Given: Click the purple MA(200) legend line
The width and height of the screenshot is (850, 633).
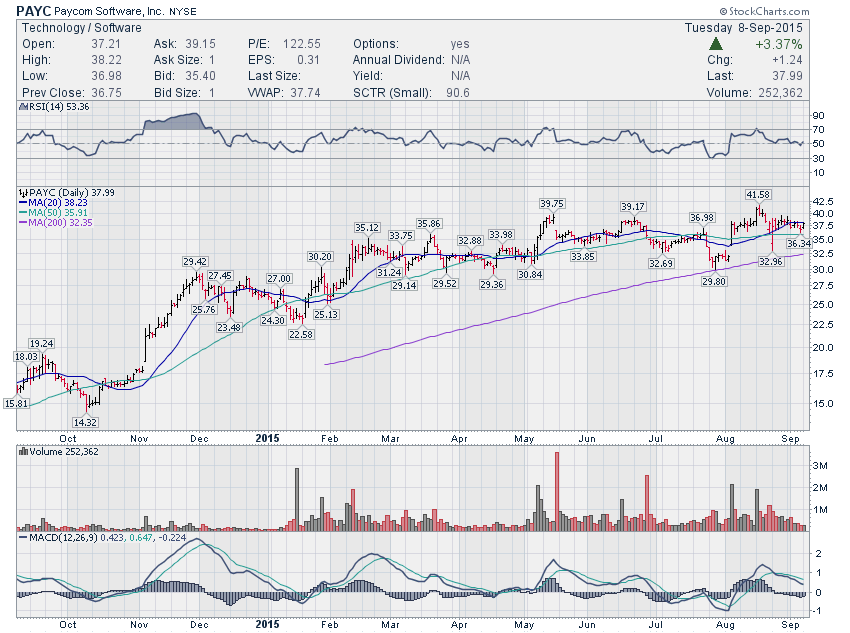Looking at the screenshot, I should pos(23,223).
